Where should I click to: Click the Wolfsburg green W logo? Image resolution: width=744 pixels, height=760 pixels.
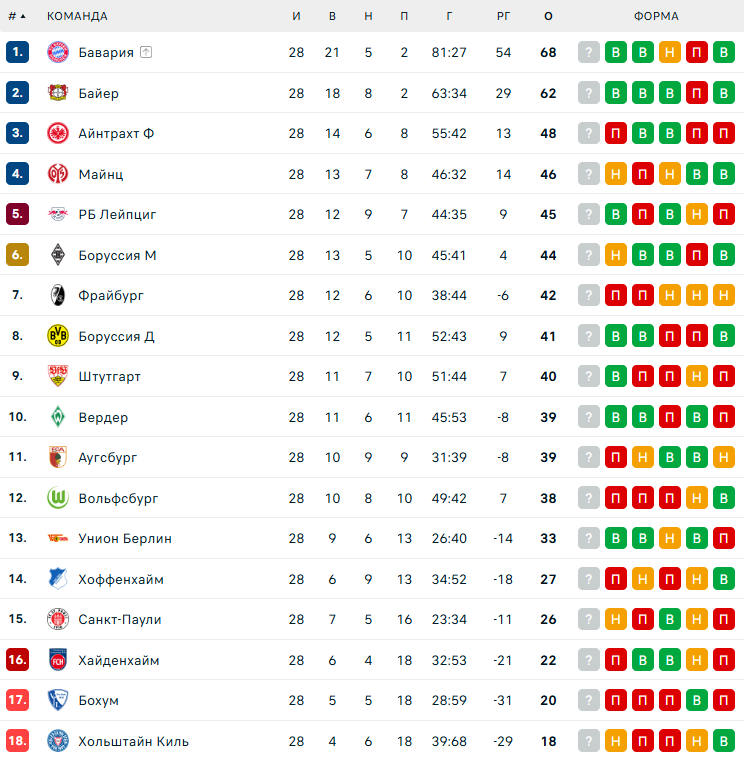click(58, 498)
